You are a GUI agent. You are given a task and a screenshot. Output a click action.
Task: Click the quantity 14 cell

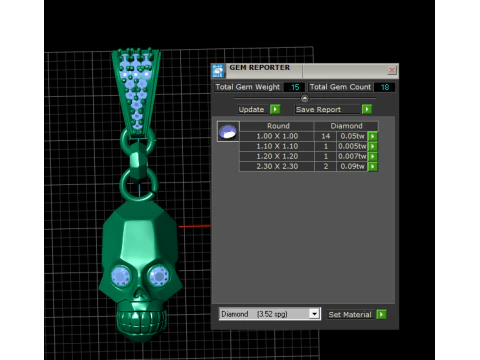point(326,136)
